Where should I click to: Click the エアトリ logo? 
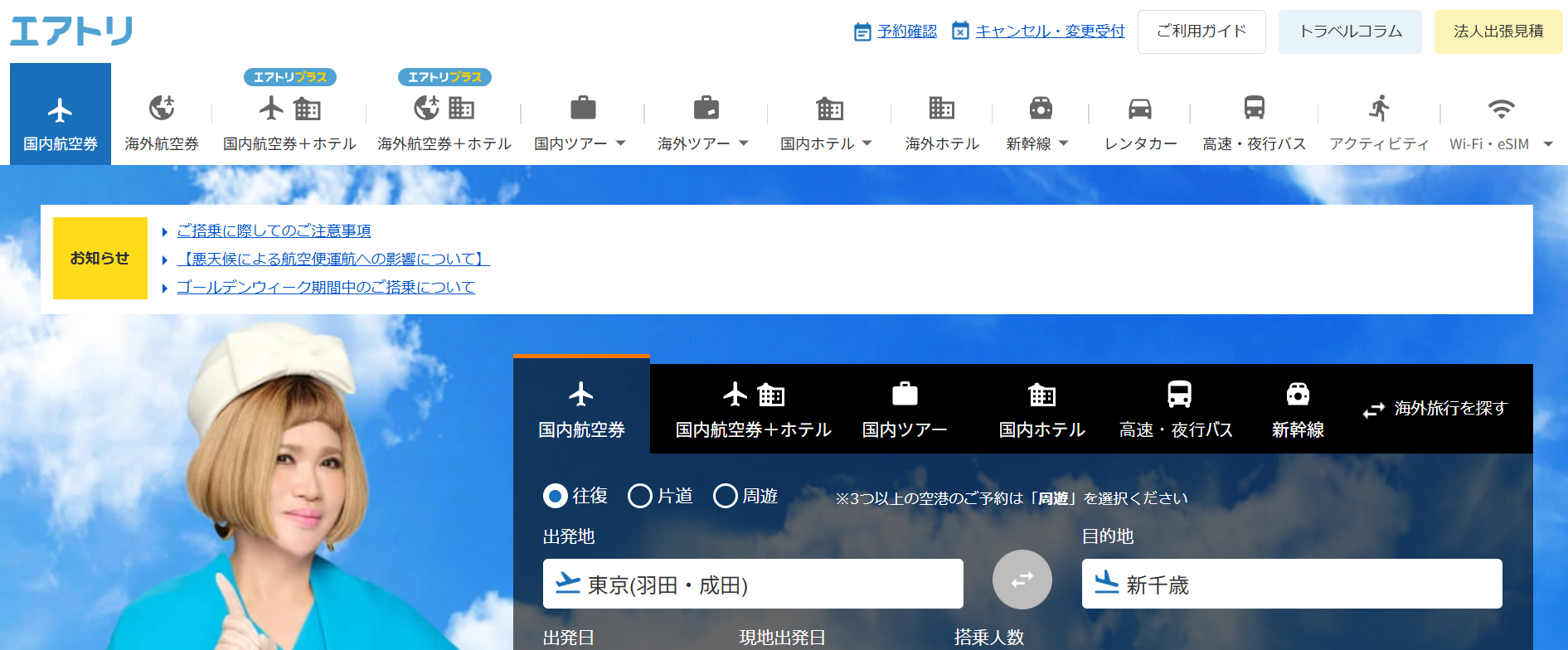point(71,32)
